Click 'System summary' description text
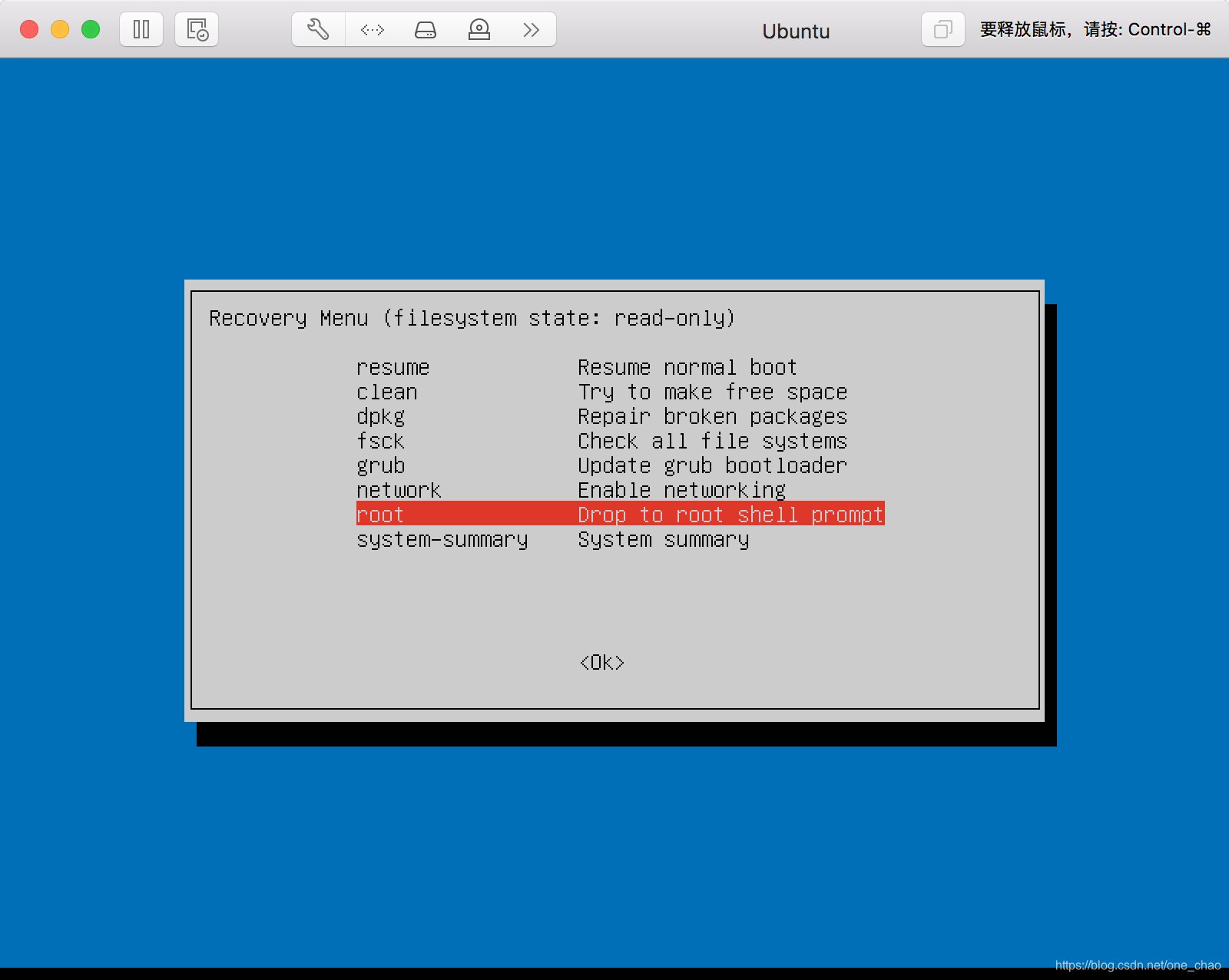Viewport: 1229px width, 980px height. point(664,540)
